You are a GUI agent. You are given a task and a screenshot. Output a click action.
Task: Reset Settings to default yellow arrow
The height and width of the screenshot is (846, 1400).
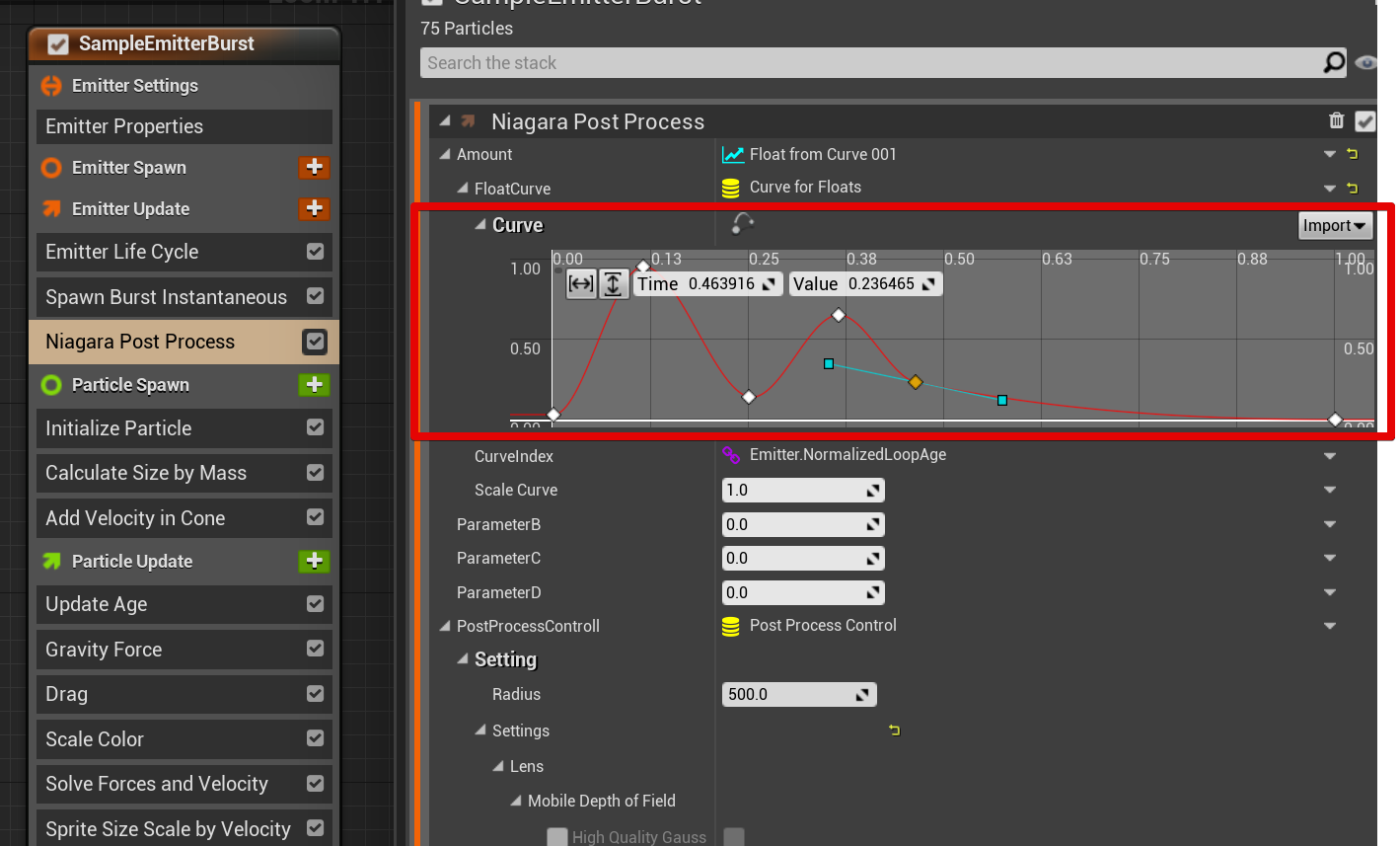pos(895,731)
